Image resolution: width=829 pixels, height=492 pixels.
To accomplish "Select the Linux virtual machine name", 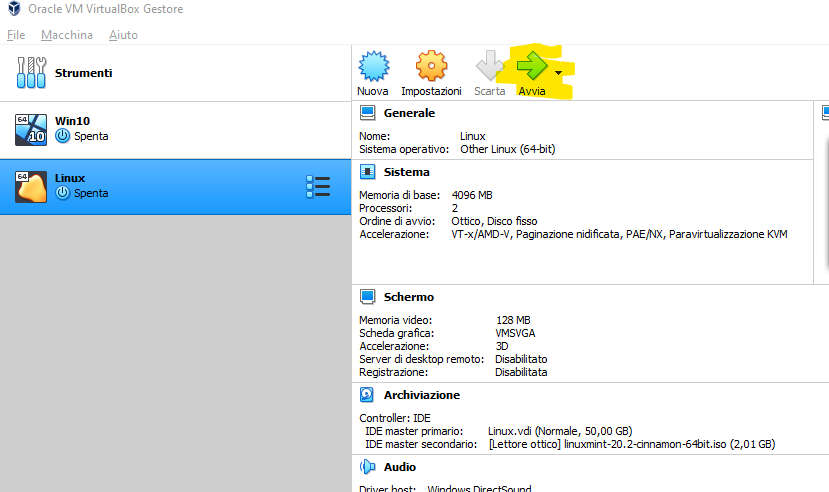I will point(70,178).
